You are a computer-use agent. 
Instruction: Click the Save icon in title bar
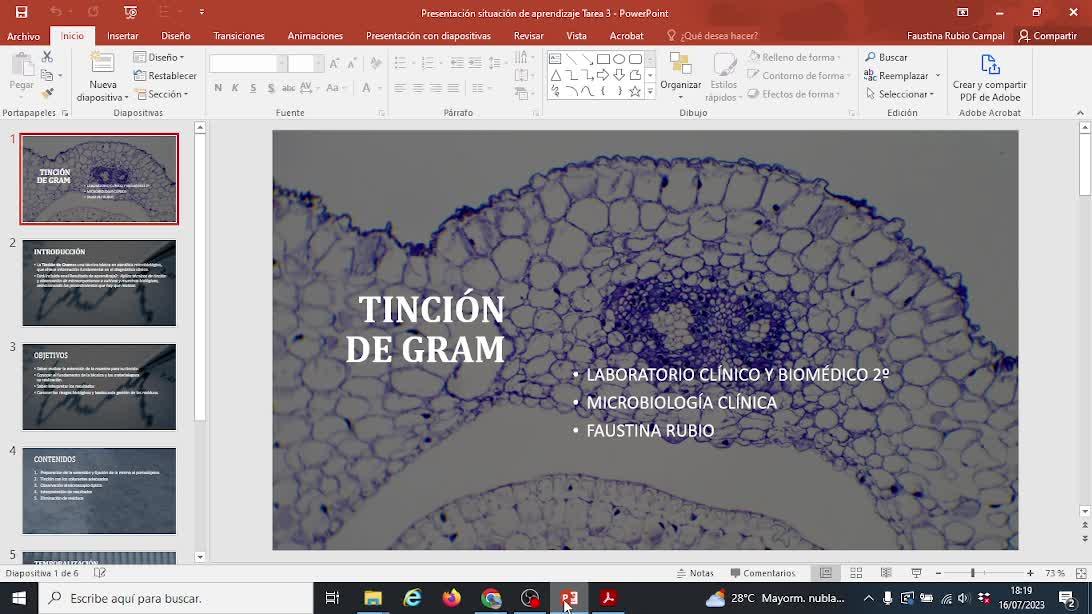pyautogui.click(x=21, y=12)
